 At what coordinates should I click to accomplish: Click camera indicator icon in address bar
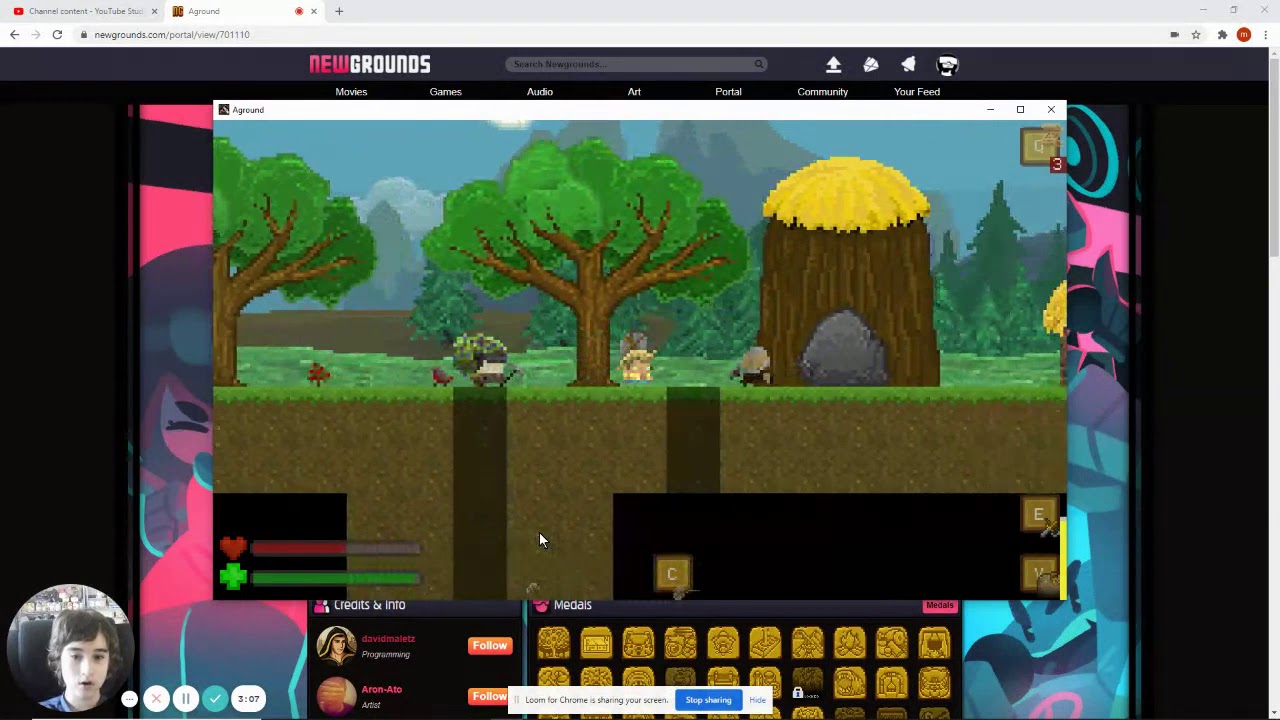1174,34
